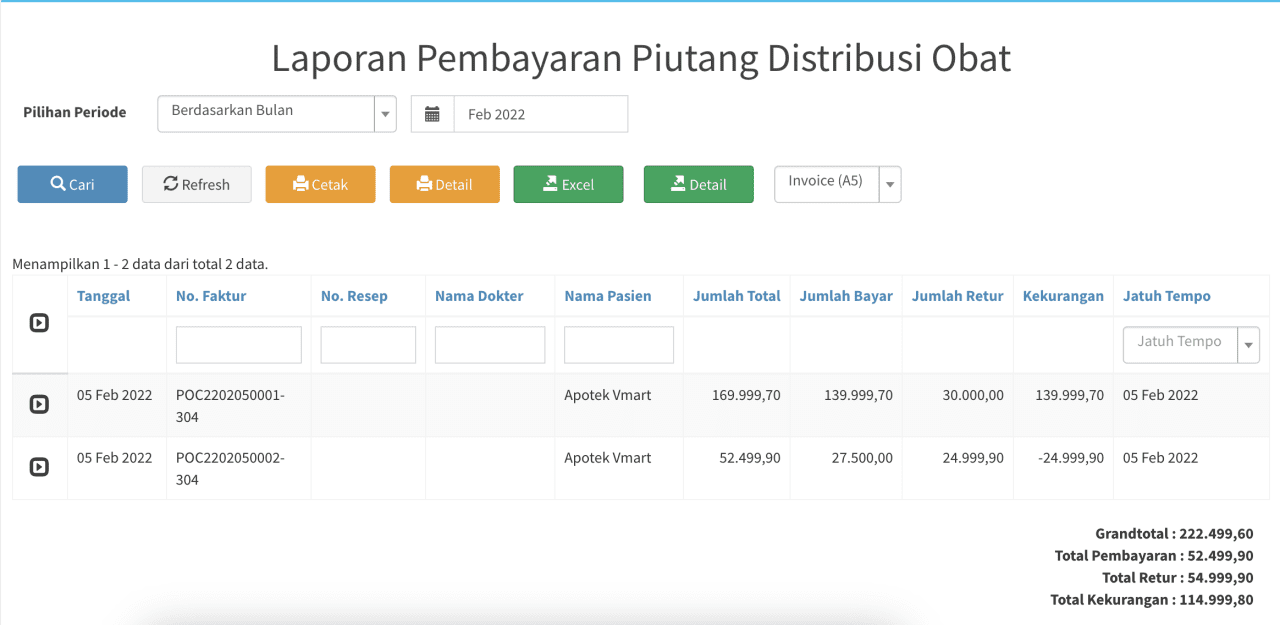Focus the Nama Pasien filter field
Image resolution: width=1280 pixels, height=625 pixels.
point(619,344)
